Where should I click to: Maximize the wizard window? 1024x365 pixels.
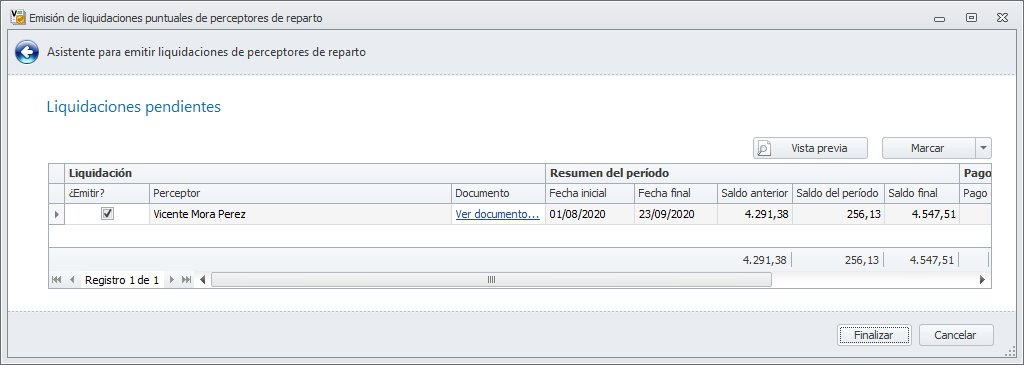pos(972,18)
